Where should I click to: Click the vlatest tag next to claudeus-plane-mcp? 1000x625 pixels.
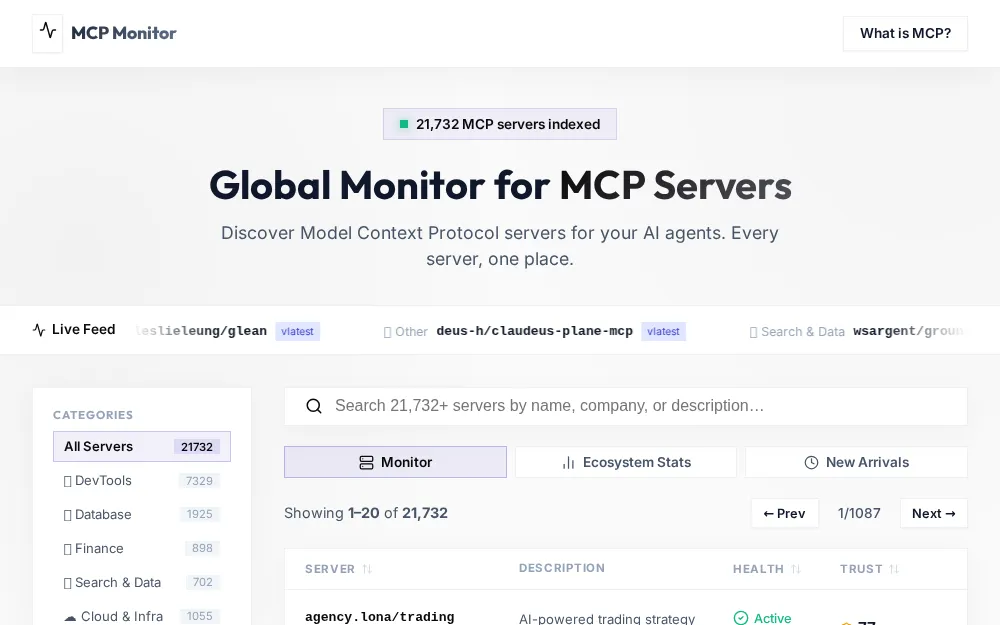(663, 331)
